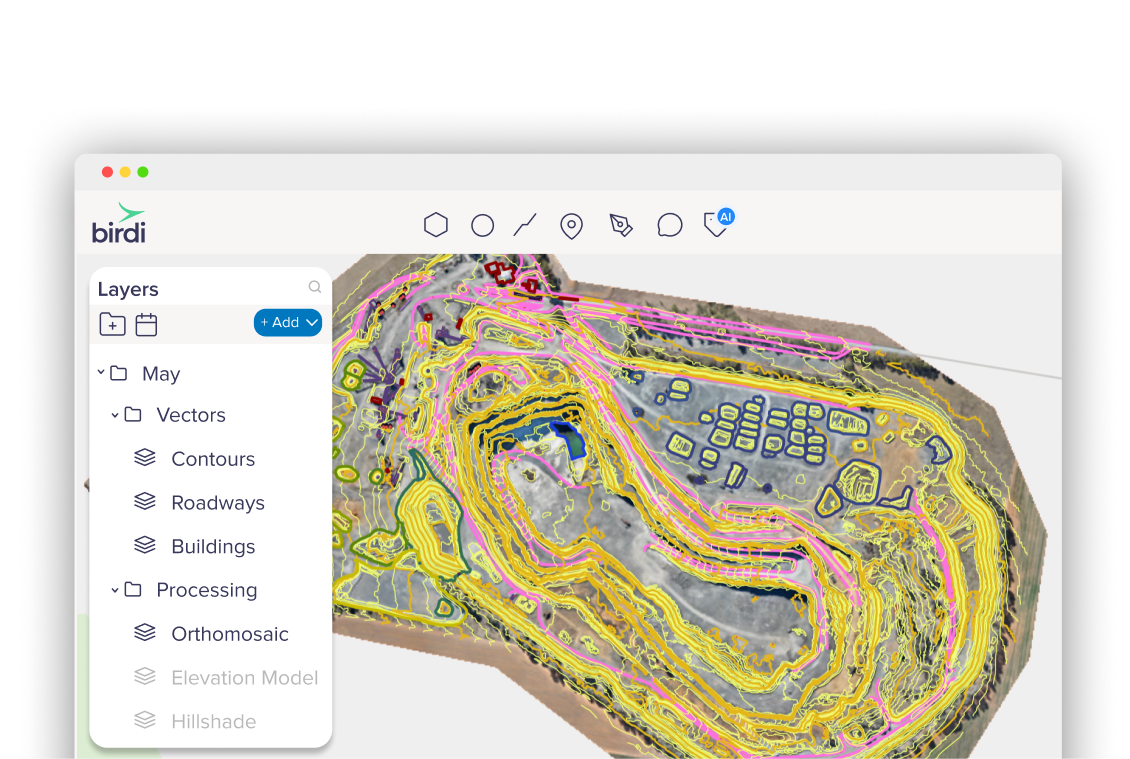The height and width of the screenshot is (759, 1130).
Task: Collapse the May folder
Action: point(101,372)
